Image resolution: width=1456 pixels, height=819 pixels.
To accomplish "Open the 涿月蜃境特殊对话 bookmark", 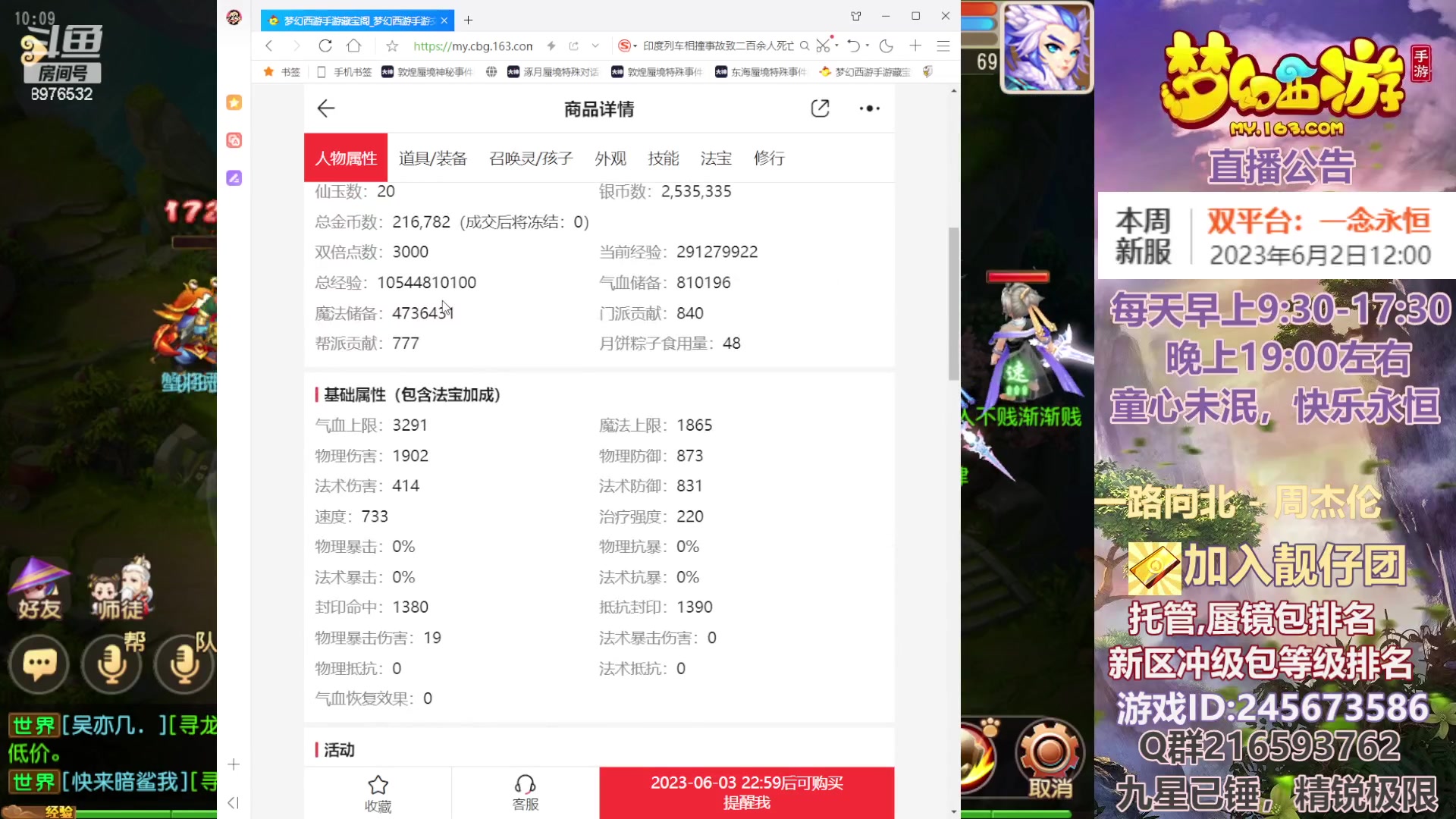I will (553, 72).
